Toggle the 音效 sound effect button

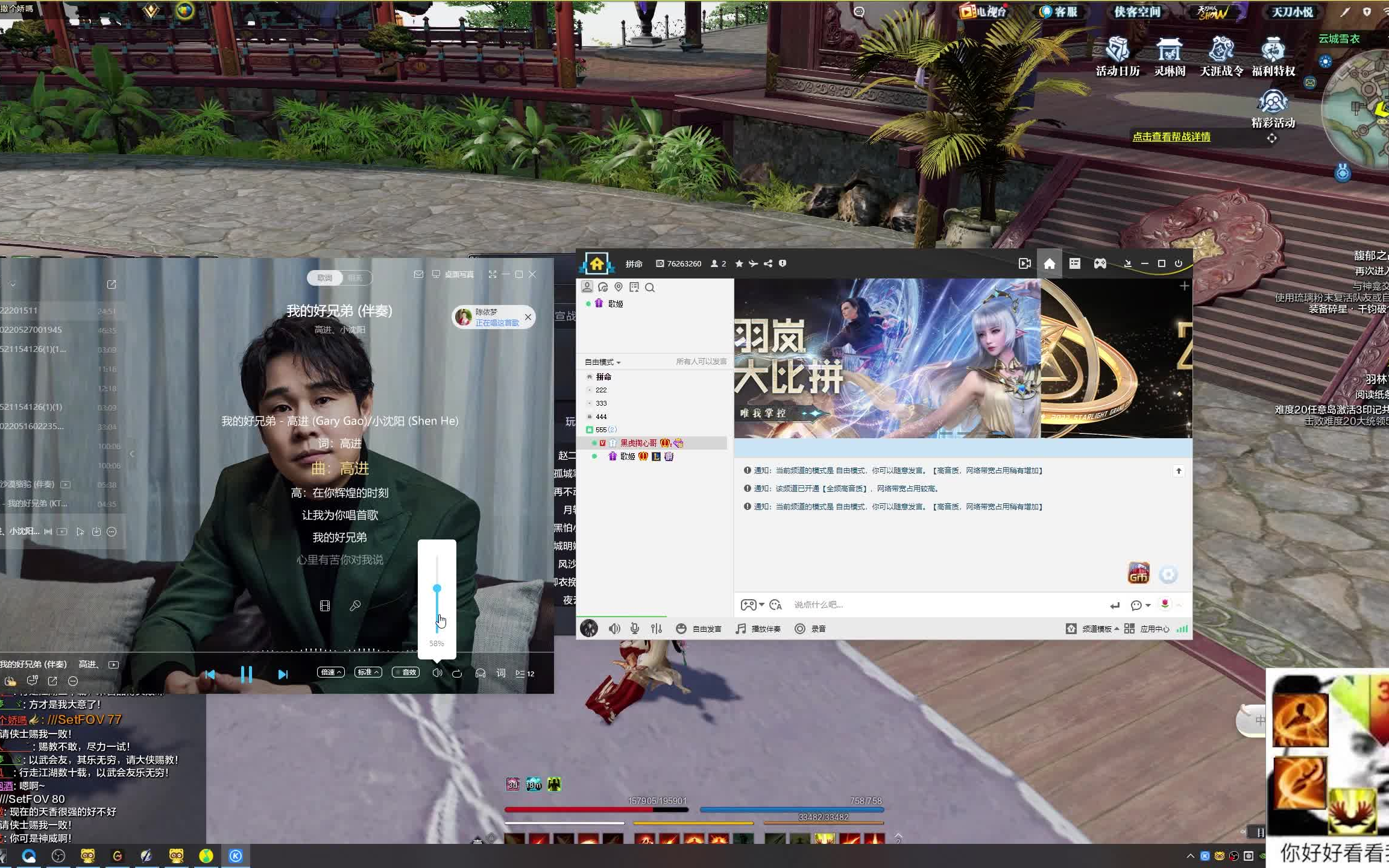[406, 672]
